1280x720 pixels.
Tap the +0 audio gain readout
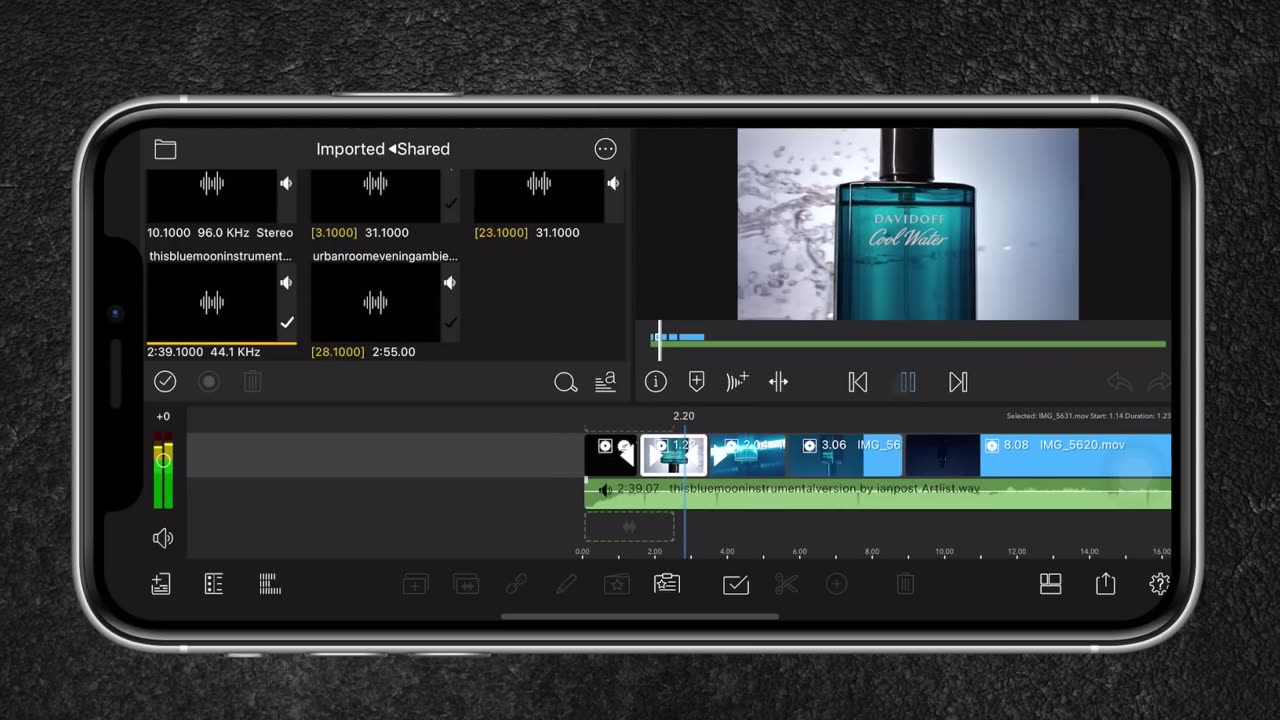pos(163,416)
